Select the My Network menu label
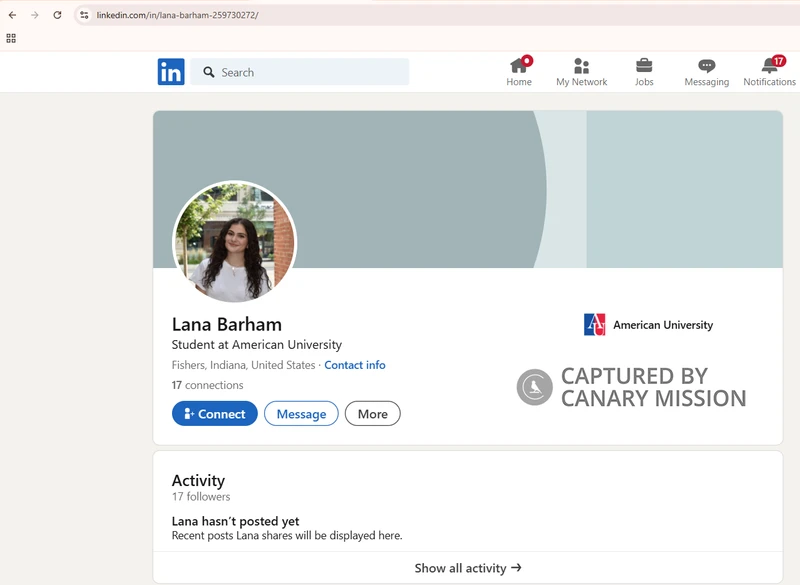 [582, 82]
